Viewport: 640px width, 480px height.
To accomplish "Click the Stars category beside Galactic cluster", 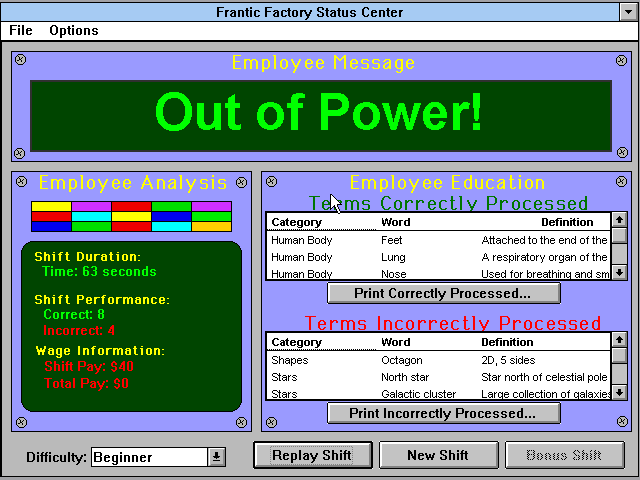I will pos(284,394).
